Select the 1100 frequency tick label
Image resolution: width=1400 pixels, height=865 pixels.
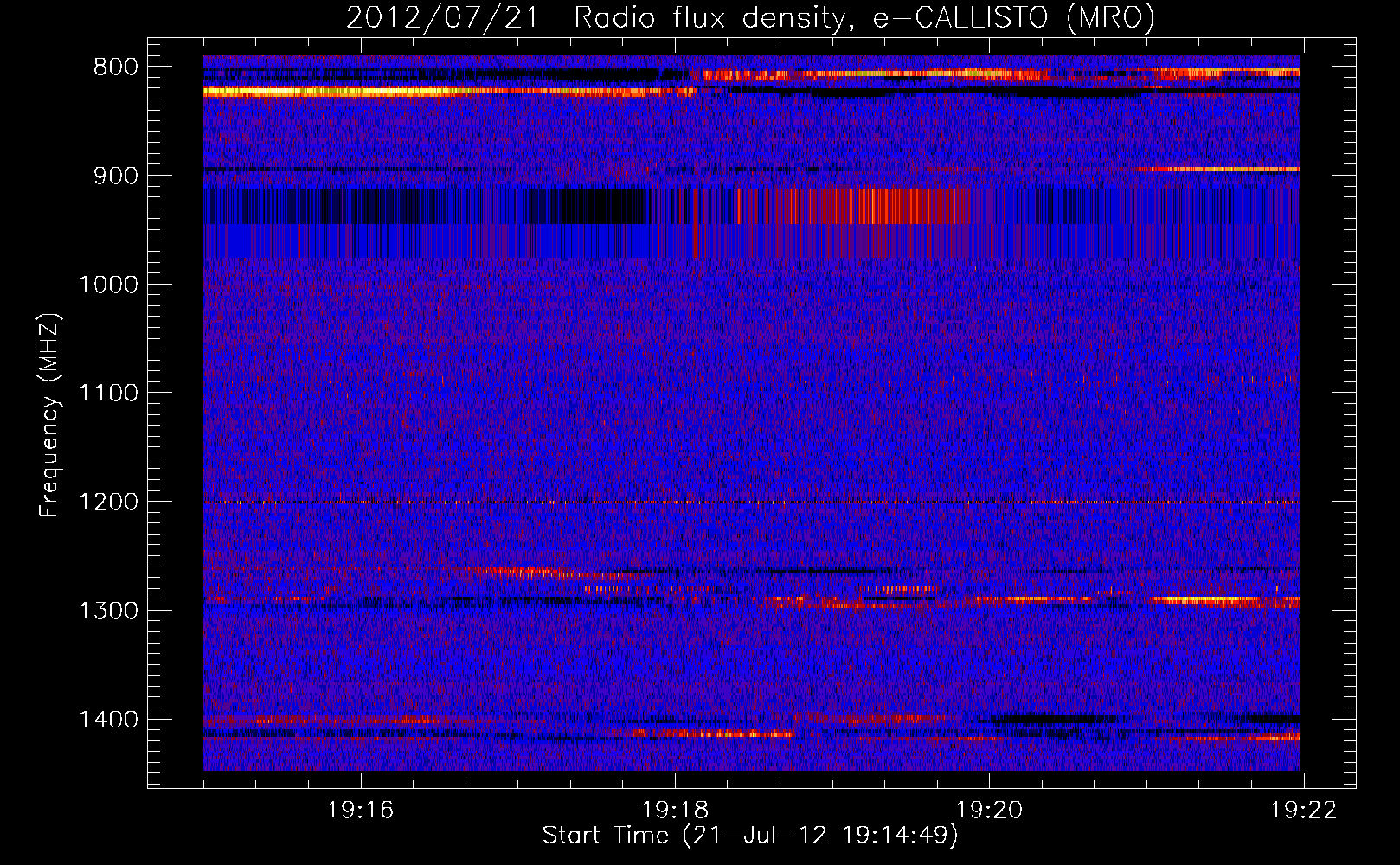108,394
